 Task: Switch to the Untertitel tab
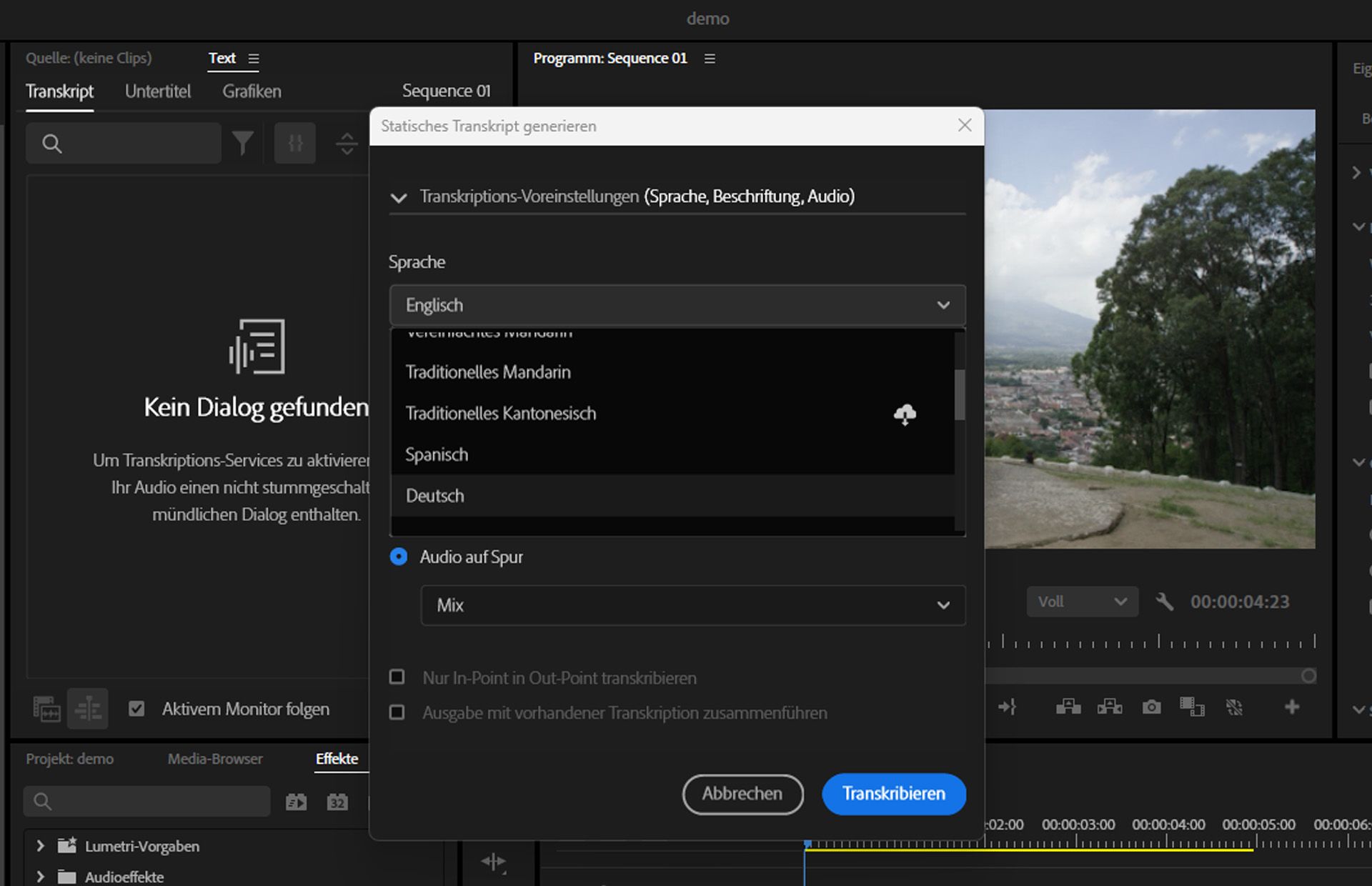[x=158, y=91]
